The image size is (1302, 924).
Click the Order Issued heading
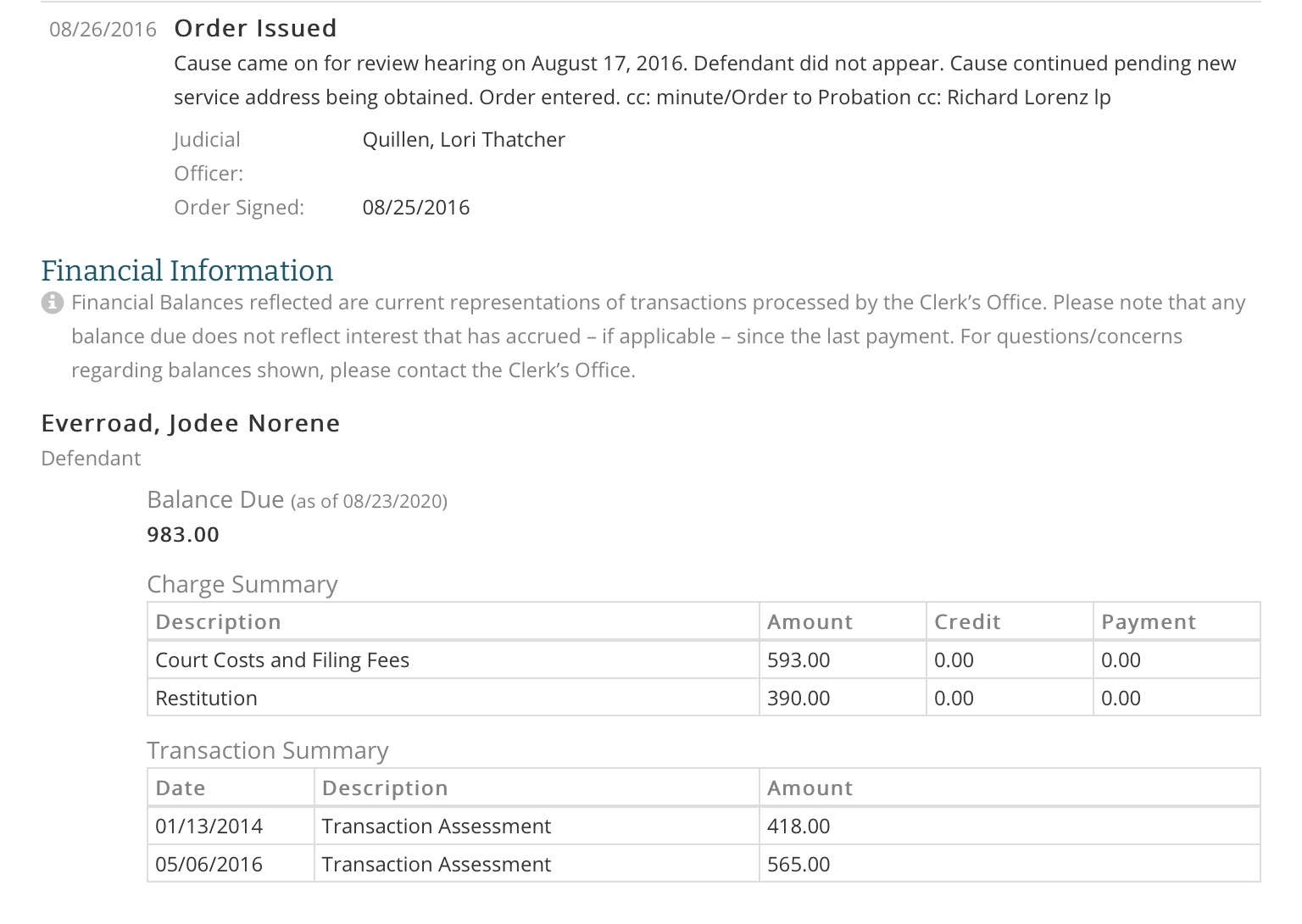pos(255,28)
